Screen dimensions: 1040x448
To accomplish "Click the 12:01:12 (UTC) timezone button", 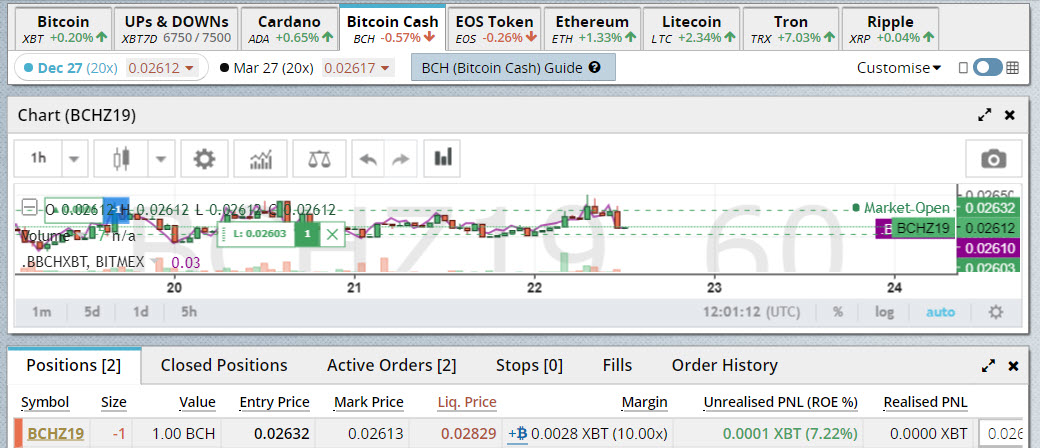I will point(751,312).
